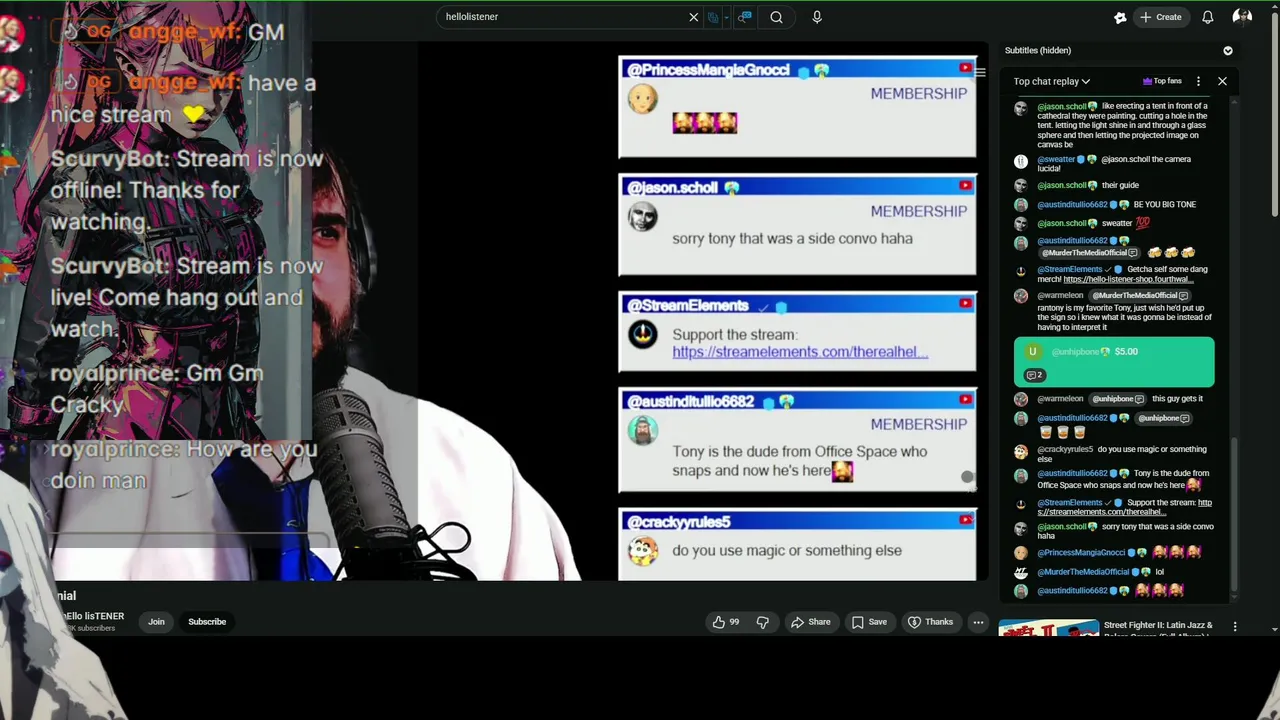Click the CC search icon in search bar
This screenshot has width=1280, height=720.
pyautogui.click(x=745, y=17)
